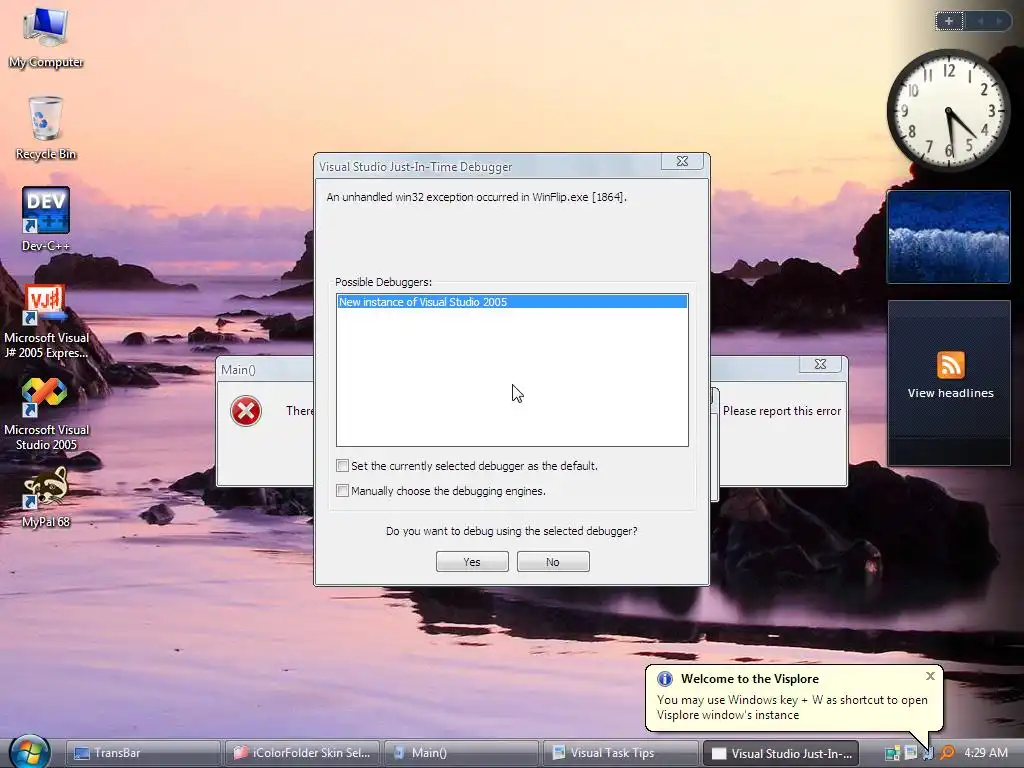This screenshot has height=768, width=1024.
Task: Click the sidebar next gadgets arrow
Action: [999, 21]
